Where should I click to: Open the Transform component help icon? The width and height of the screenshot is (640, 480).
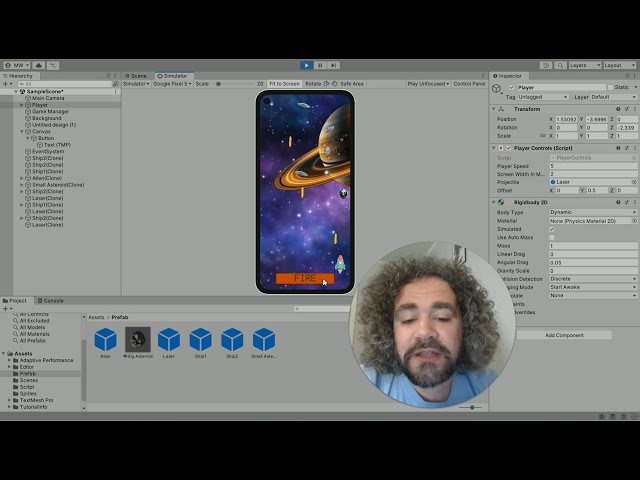click(618, 109)
